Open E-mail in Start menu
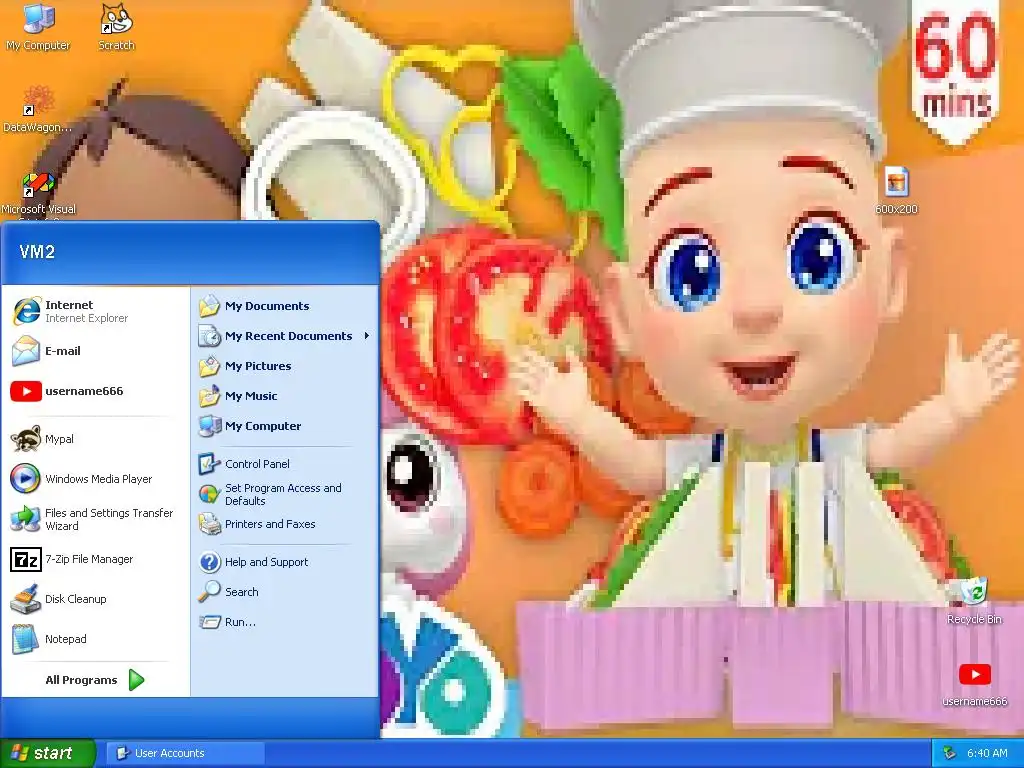The width and height of the screenshot is (1024, 768). point(96,351)
